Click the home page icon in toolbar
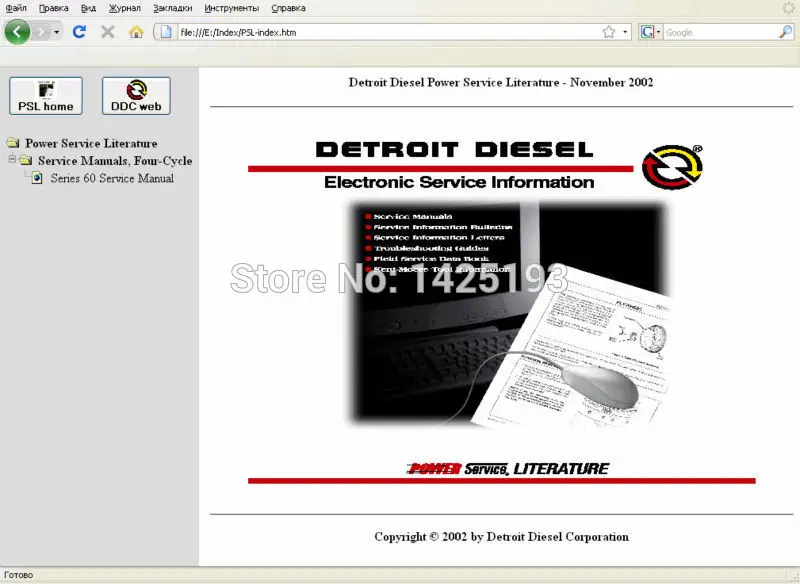The height and width of the screenshot is (584, 800). 136,31
